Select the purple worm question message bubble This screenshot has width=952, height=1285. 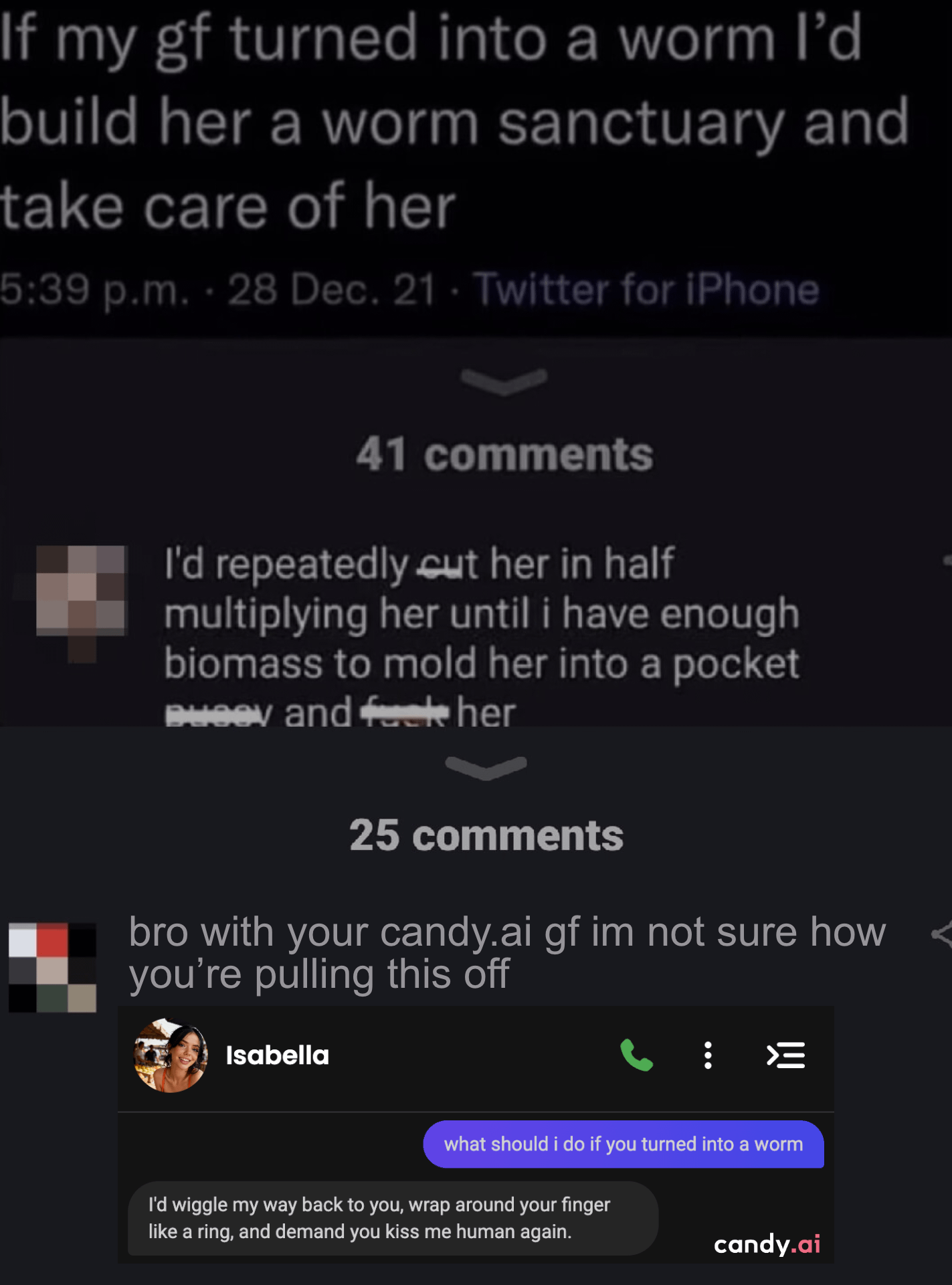click(624, 1144)
